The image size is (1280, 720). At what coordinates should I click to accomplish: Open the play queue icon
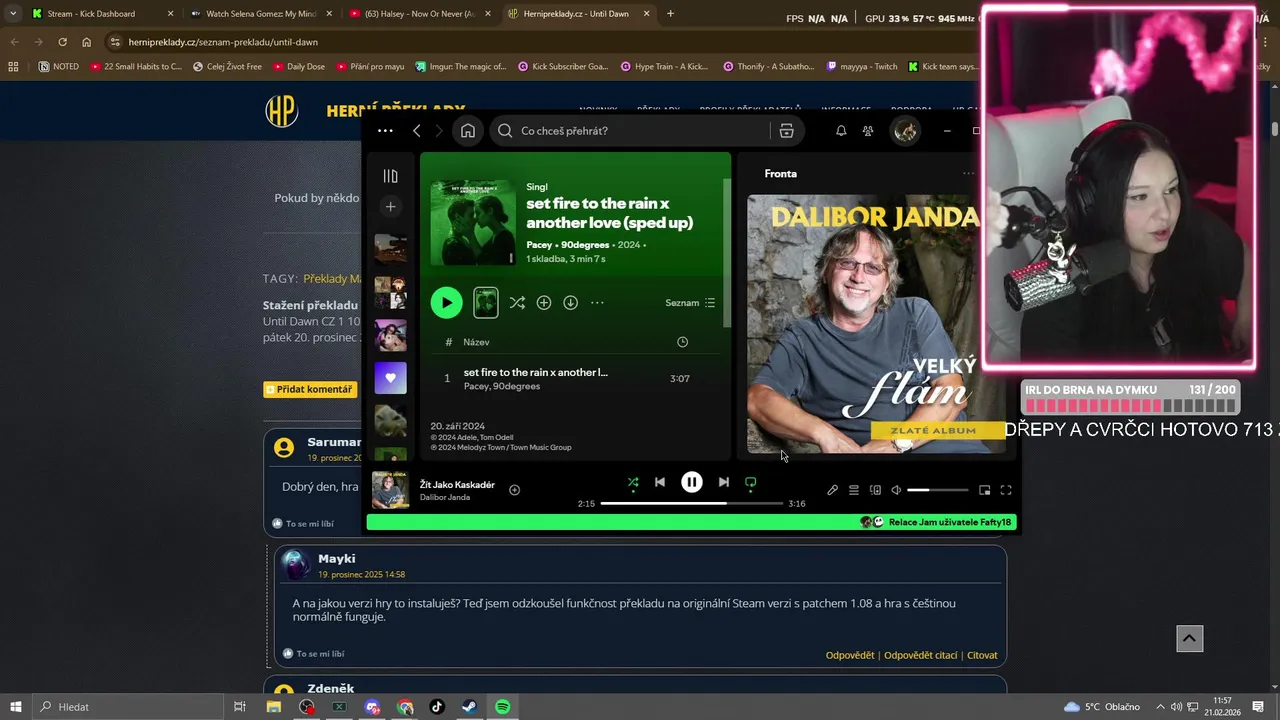click(854, 490)
